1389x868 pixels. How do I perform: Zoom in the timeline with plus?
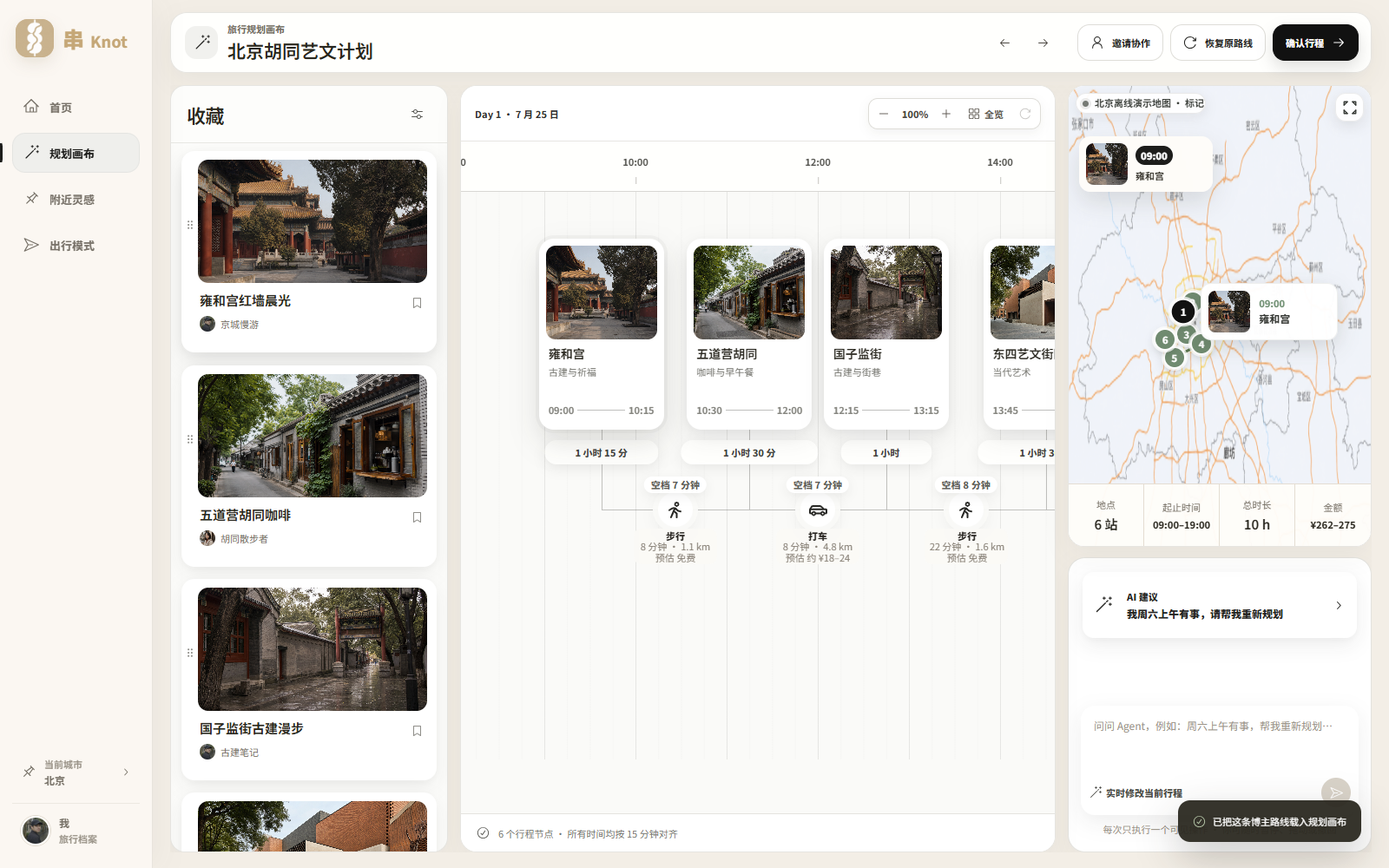[946, 114]
